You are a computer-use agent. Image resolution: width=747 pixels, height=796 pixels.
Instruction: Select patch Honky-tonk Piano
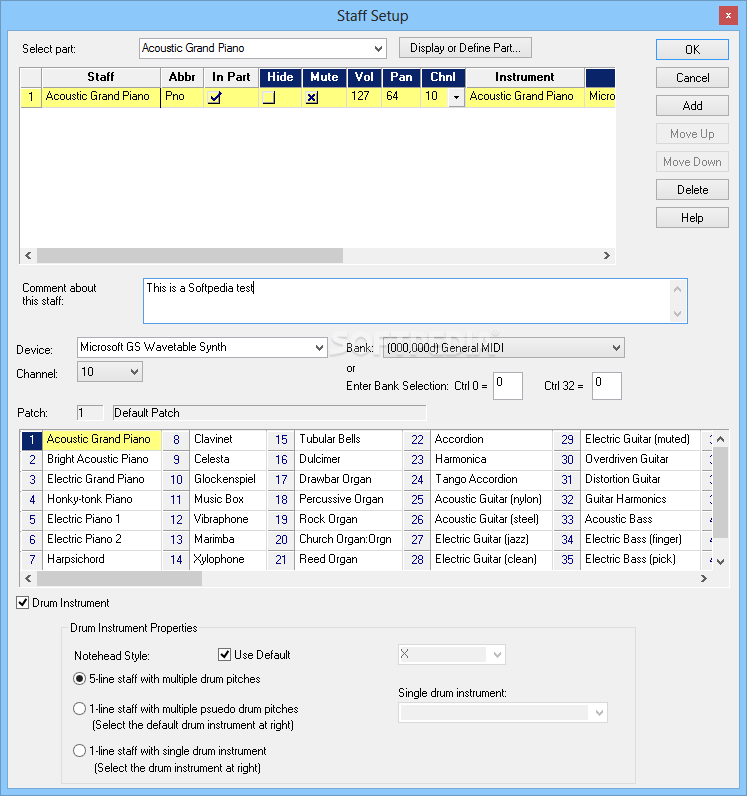pyautogui.click(x=102, y=499)
